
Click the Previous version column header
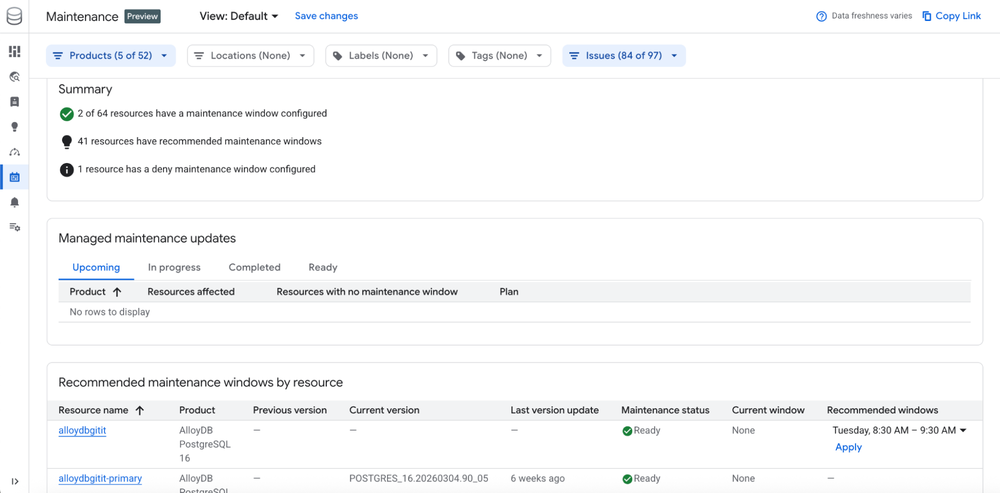click(290, 410)
